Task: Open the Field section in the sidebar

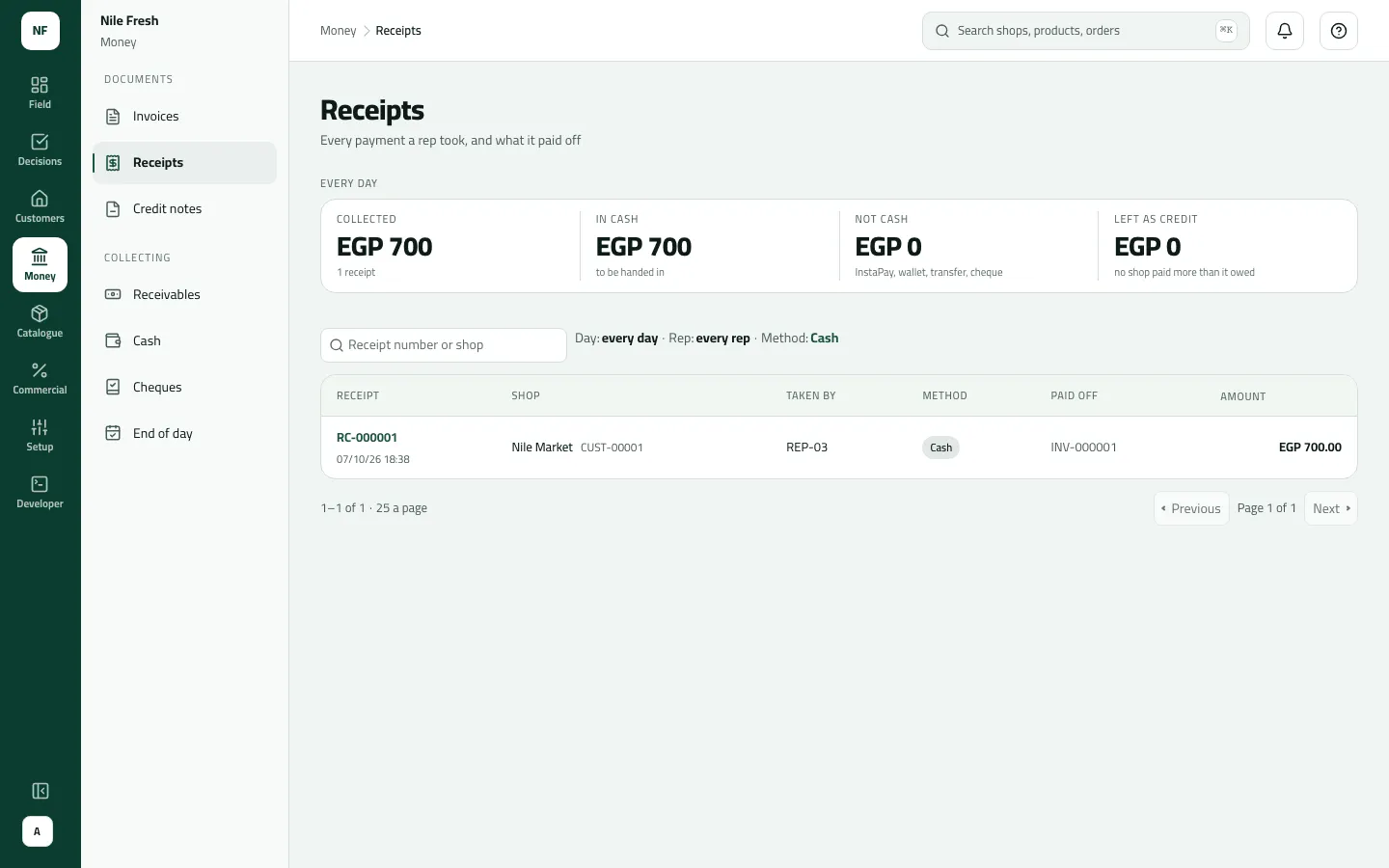Action: [x=40, y=94]
